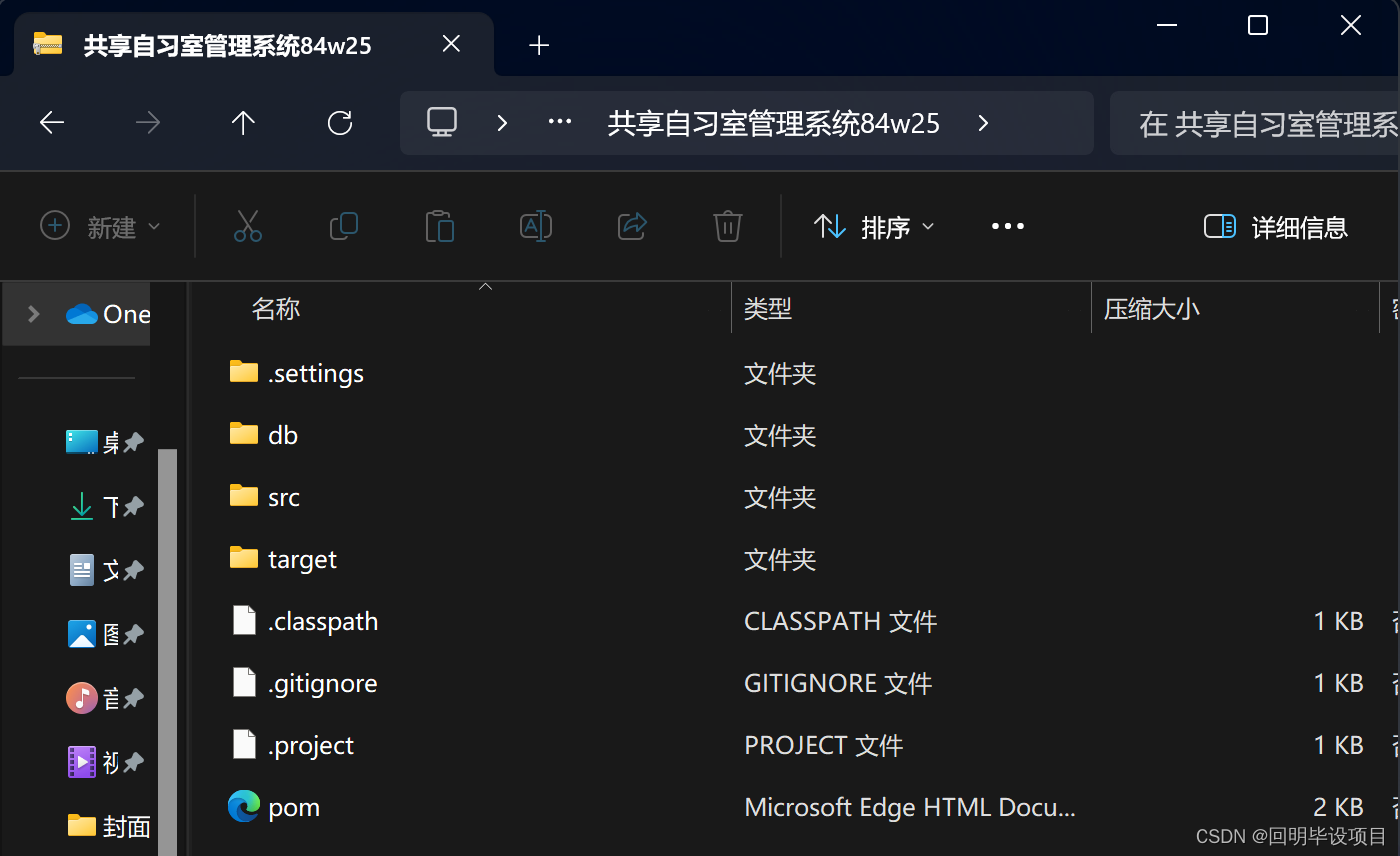Image resolution: width=1400 pixels, height=856 pixels.
Task: Click the Delete (trash) icon
Action: (x=727, y=226)
